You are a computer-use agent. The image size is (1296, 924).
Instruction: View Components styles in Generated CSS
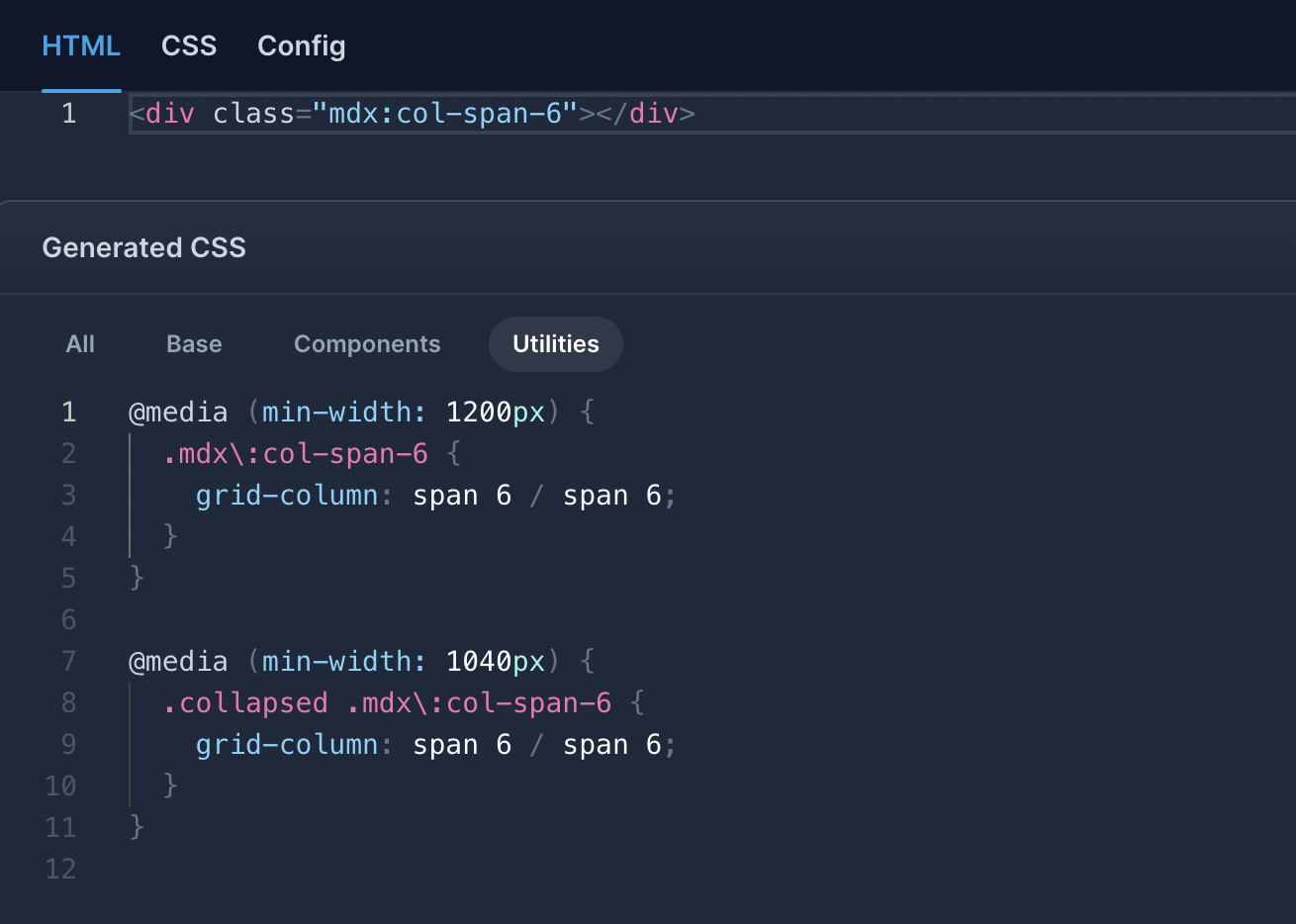(367, 343)
